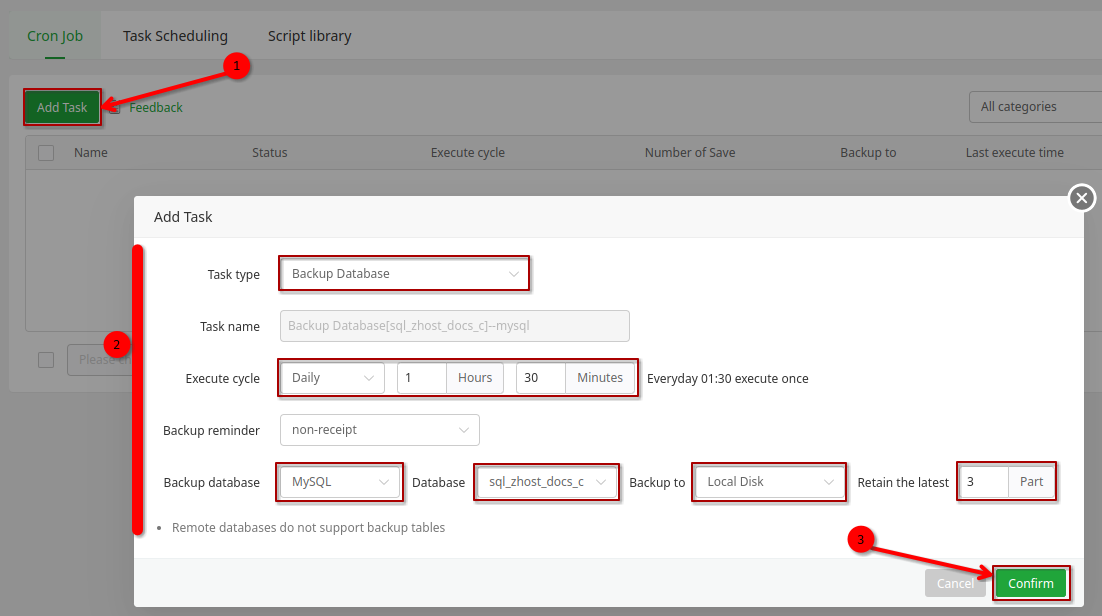Tick the checkbox below the task table
Image resolution: width=1102 pixels, height=616 pixels.
point(46,360)
